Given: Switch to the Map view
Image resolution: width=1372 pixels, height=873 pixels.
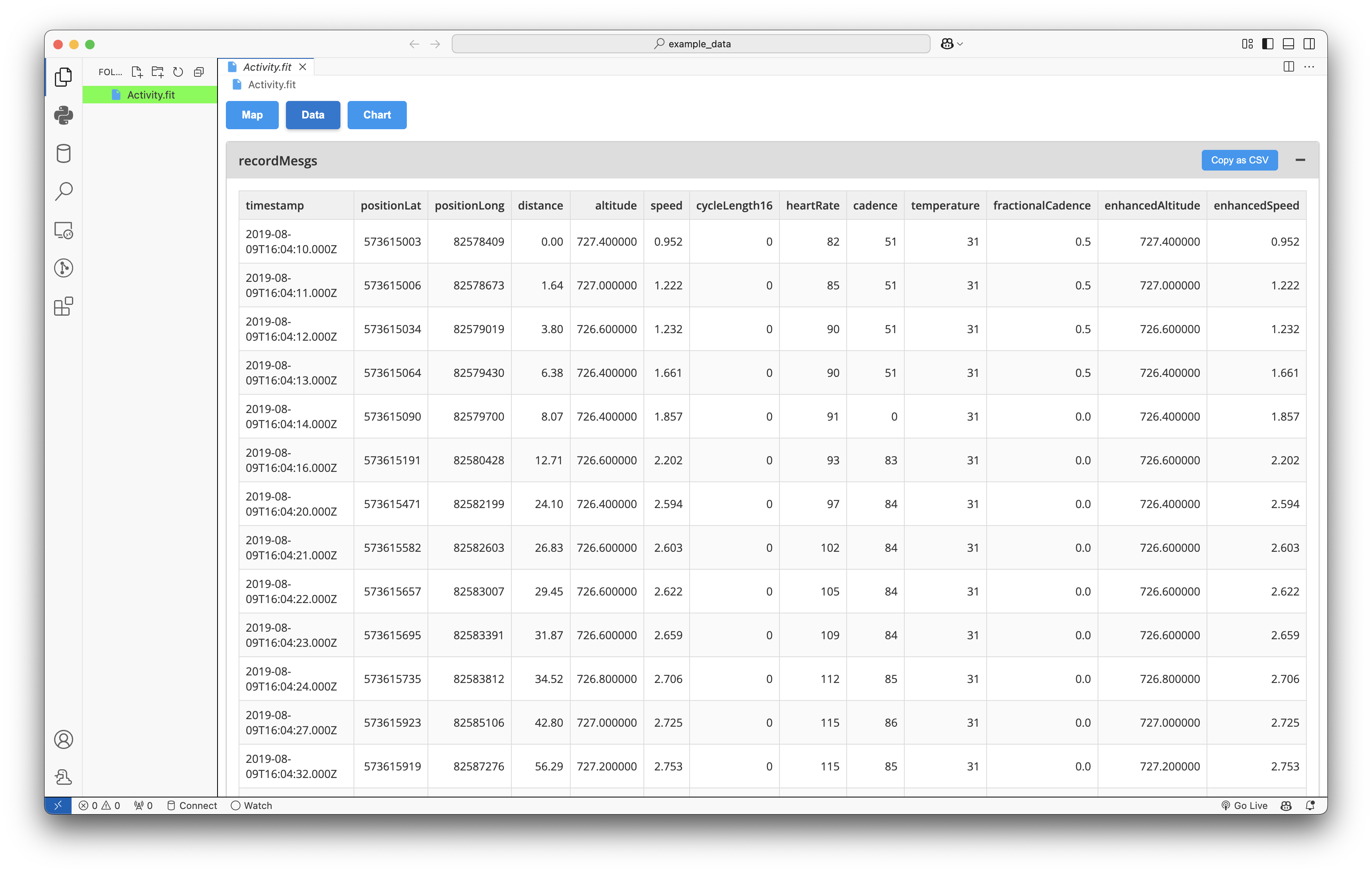Looking at the screenshot, I should pyautogui.click(x=252, y=115).
